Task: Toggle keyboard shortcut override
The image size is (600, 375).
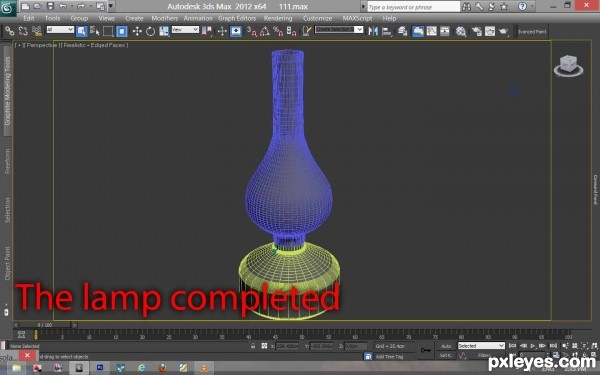Action: coord(236,31)
